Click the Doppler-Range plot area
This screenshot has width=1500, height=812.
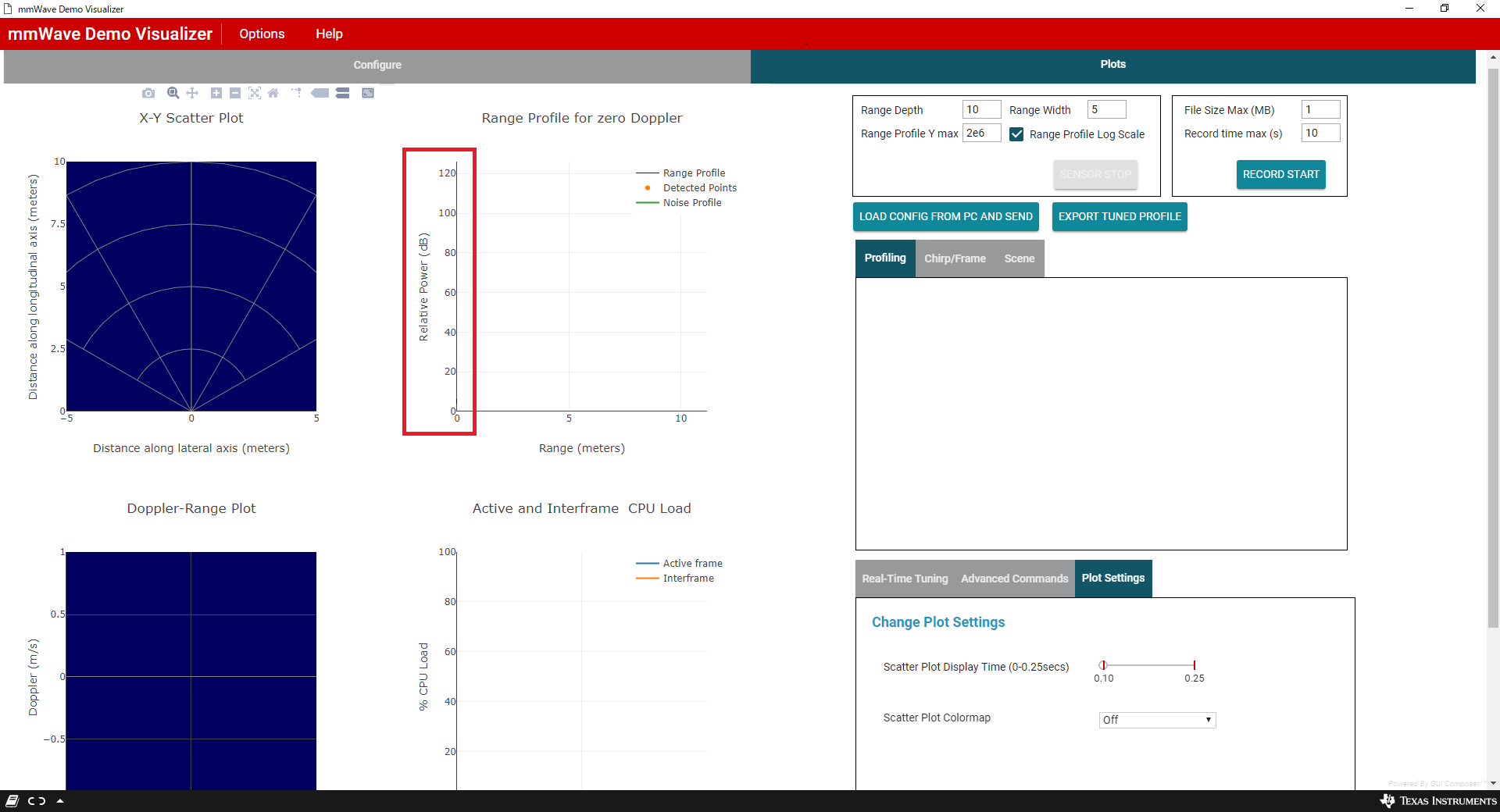coord(191,671)
